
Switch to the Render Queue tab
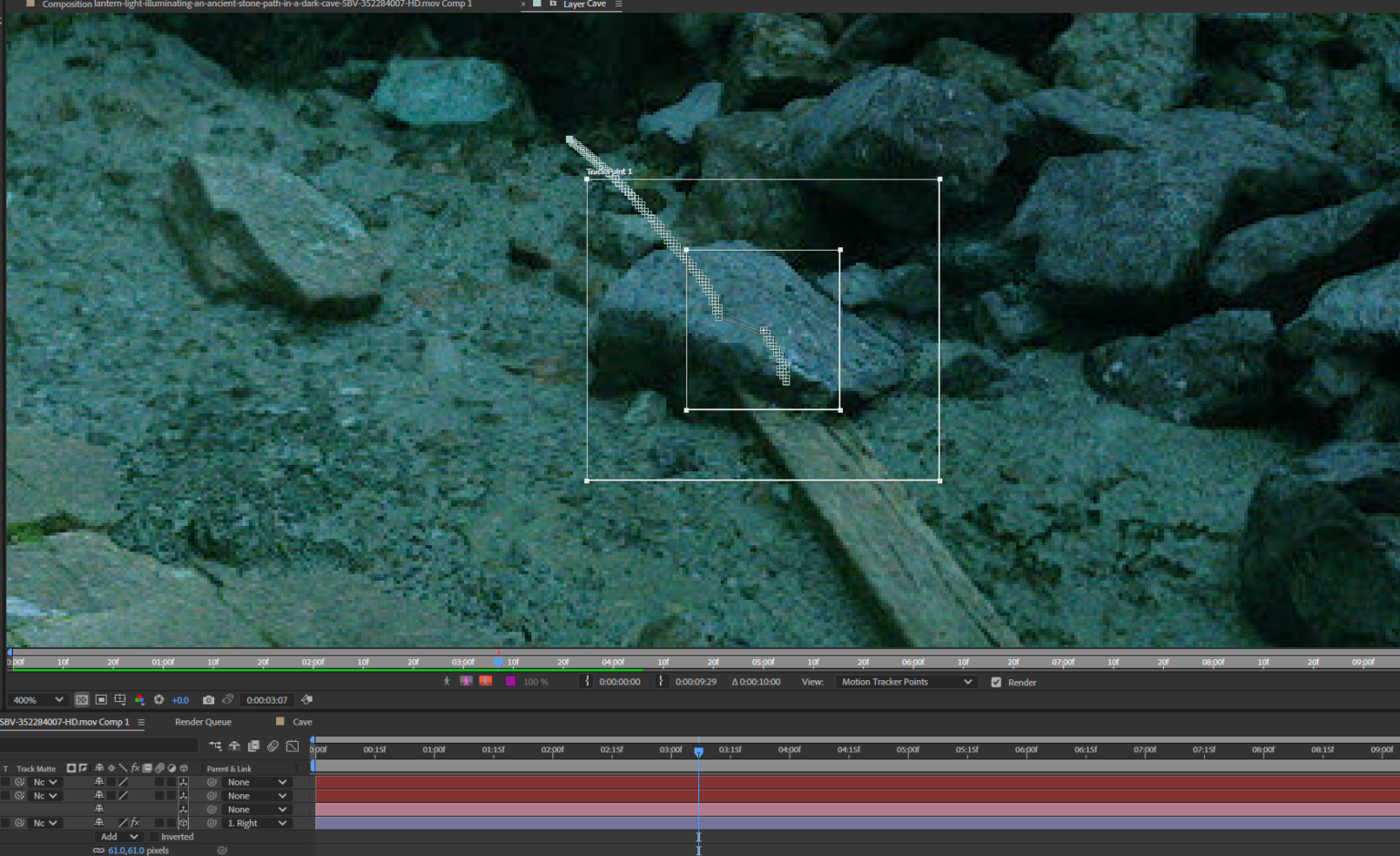[203, 722]
